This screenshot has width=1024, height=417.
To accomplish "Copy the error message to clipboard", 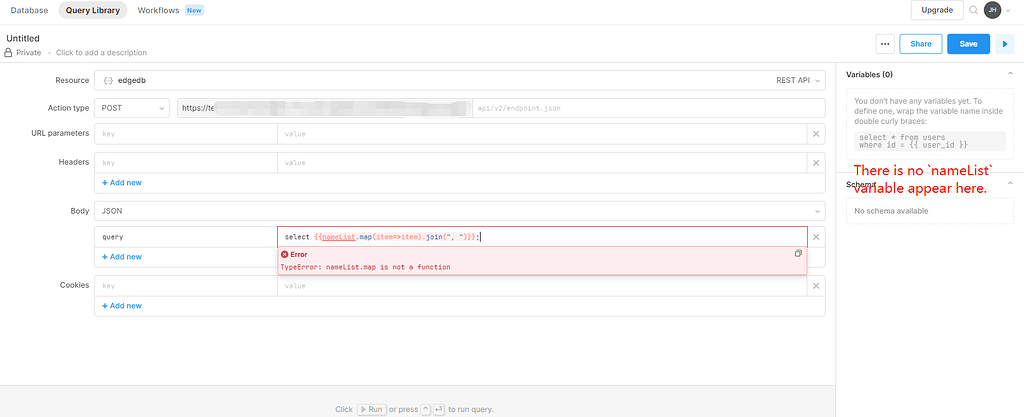I will (x=798, y=254).
